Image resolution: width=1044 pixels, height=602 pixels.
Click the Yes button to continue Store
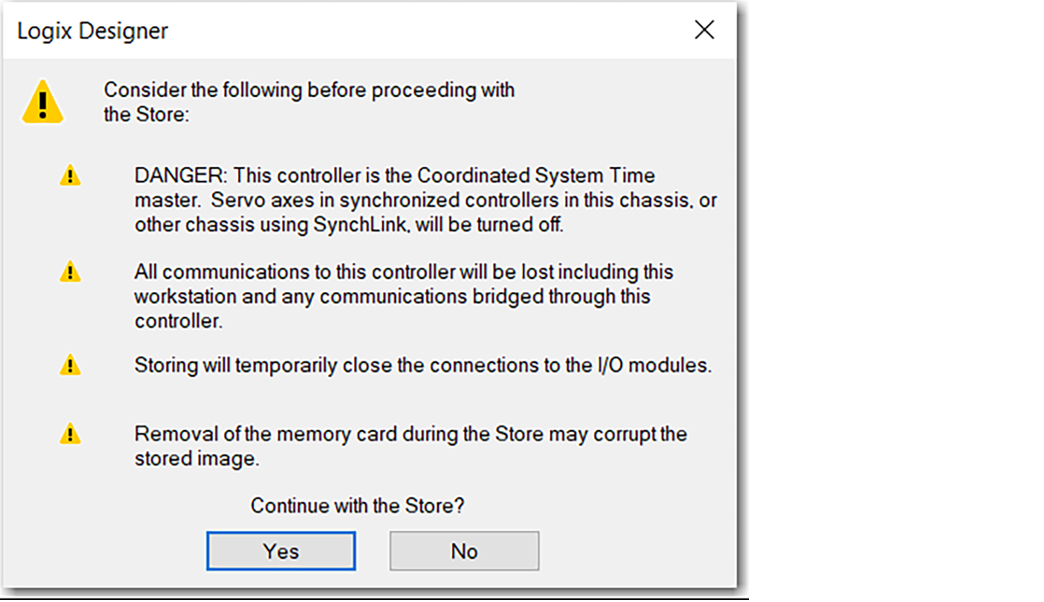pyautogui.click(x=281, y=551)
